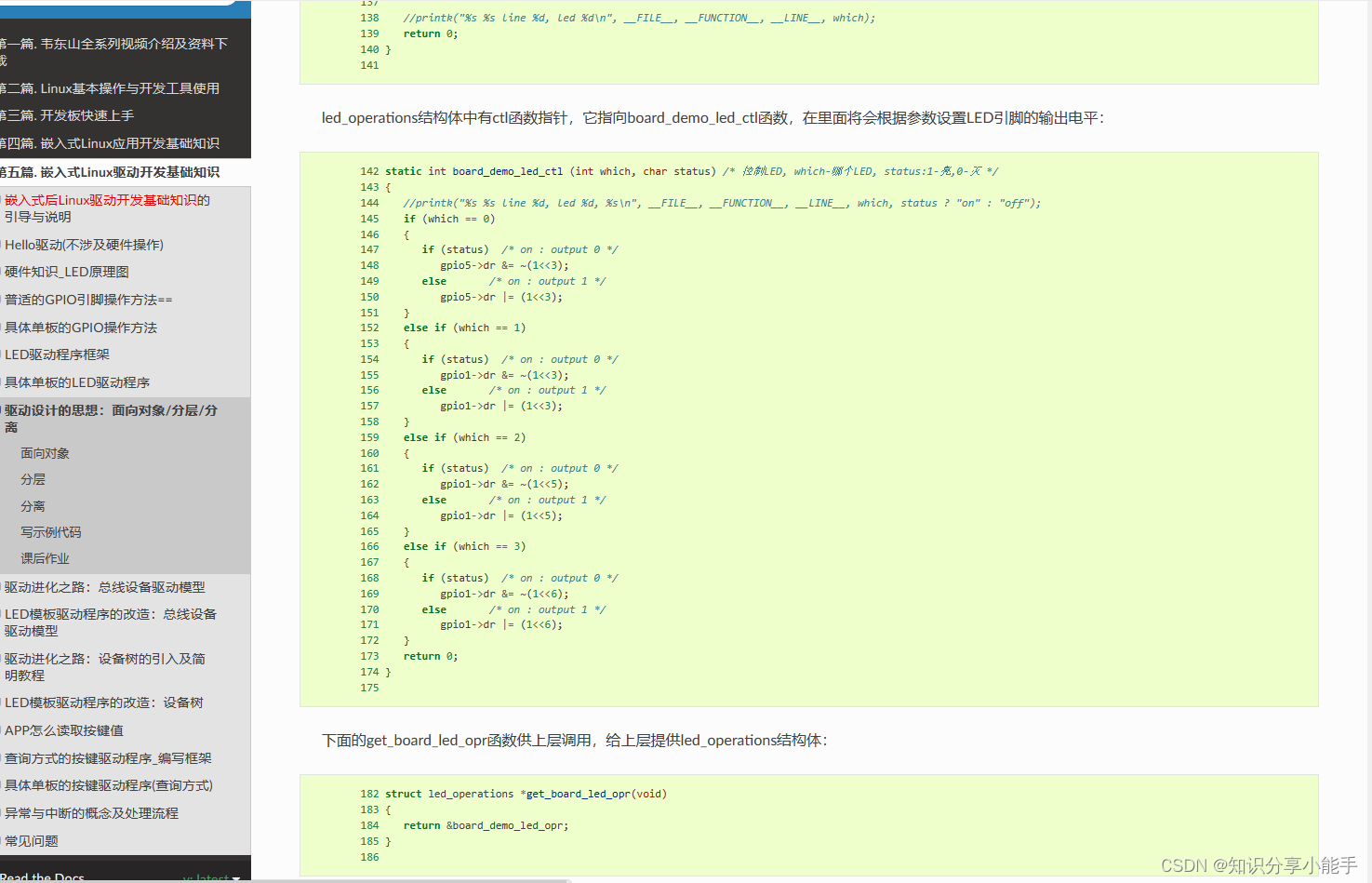
Task: Click code line 155 gpio1->dr &= ~(1<<3)
Action: pyautogui.click(x=504, y=375)
